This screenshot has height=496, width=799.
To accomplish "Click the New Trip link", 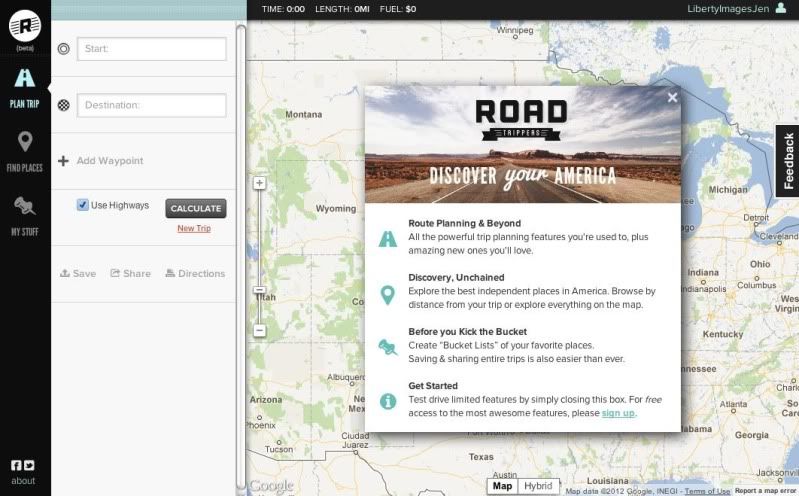I will pos(194,228).
